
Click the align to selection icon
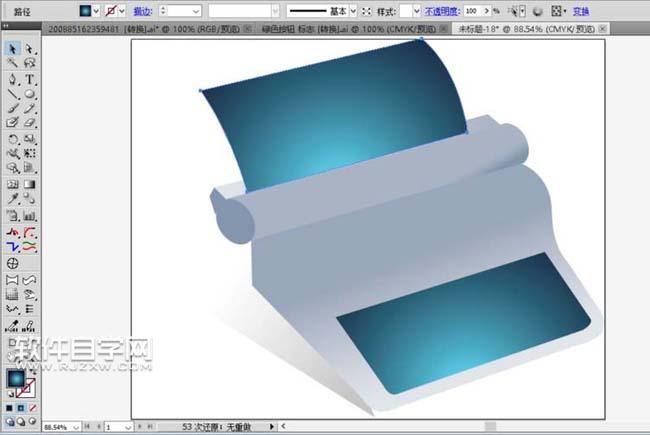tap(556, 11)
